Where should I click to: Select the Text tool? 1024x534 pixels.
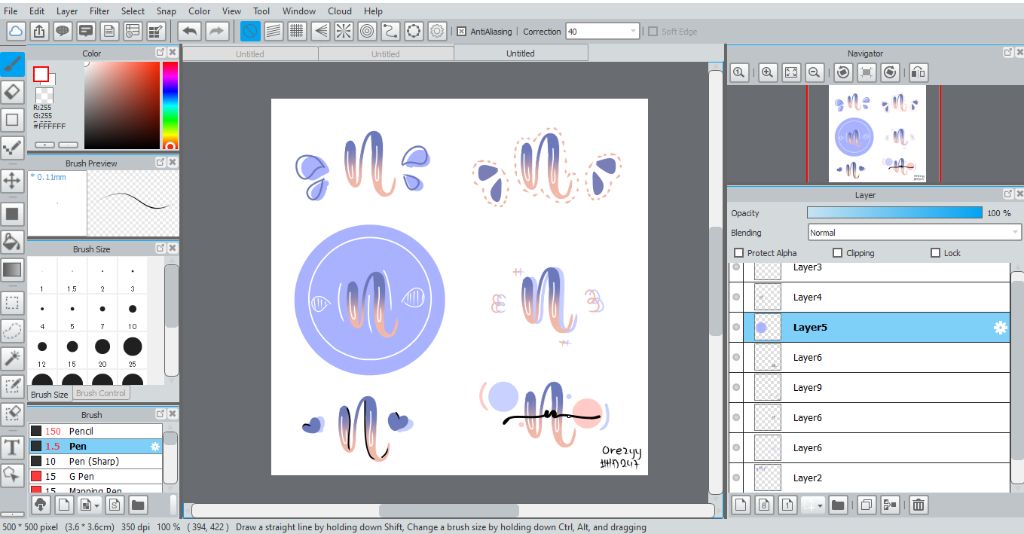12,447
